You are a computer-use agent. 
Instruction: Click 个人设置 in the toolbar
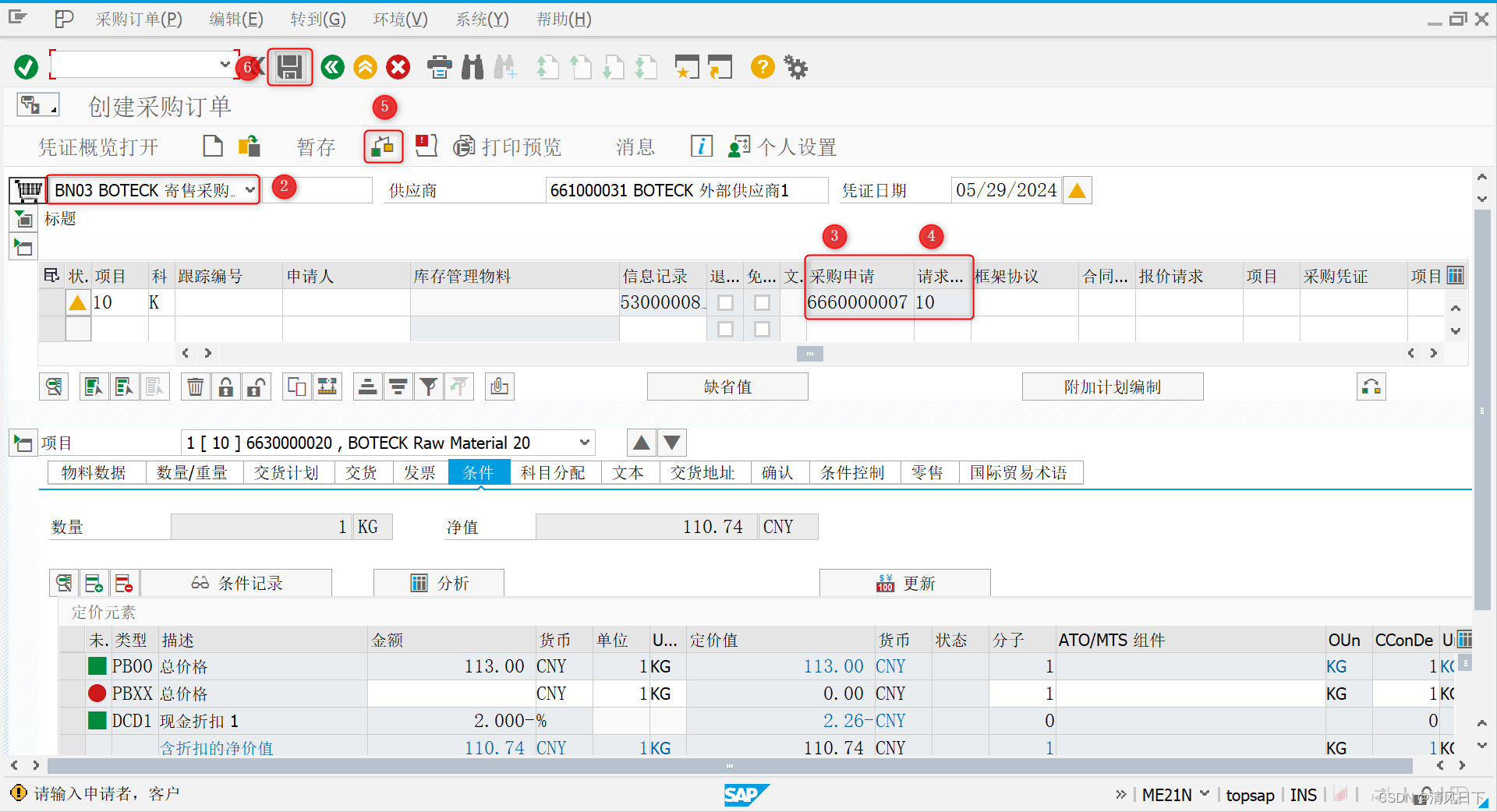782,147
